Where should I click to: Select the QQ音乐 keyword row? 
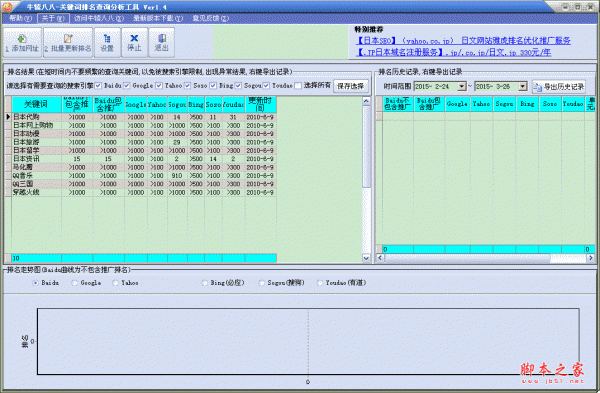click(x=144, y=176)
